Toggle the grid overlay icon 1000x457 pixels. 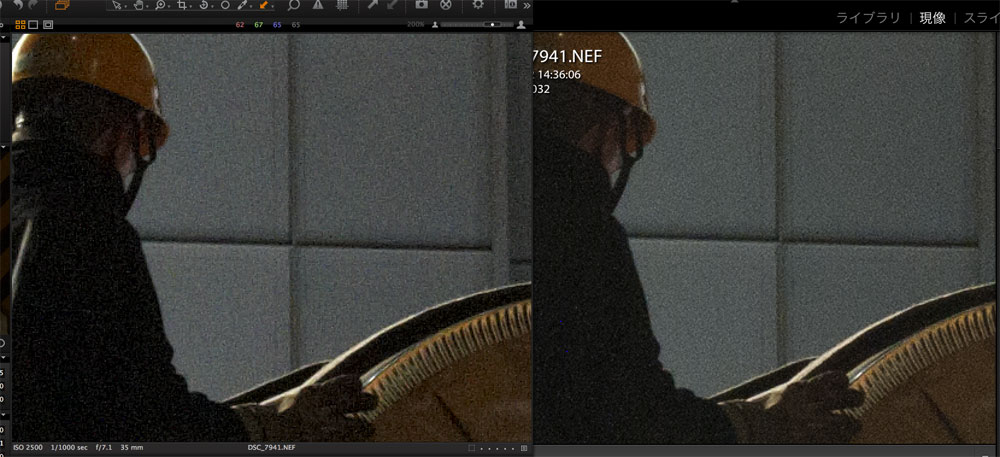[x=342, y=5]
